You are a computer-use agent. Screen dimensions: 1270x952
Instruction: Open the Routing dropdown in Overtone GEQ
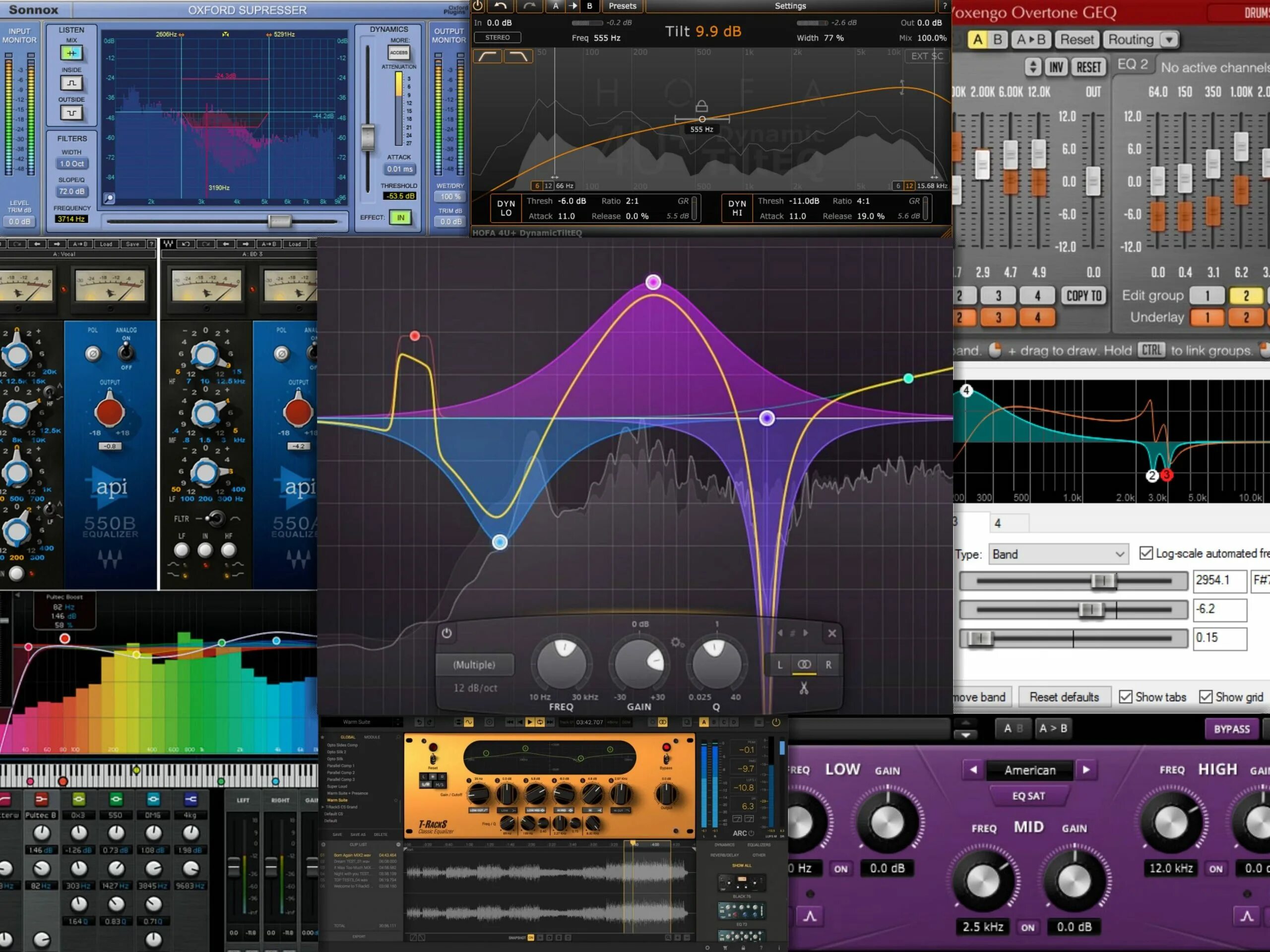[1169, 40]
